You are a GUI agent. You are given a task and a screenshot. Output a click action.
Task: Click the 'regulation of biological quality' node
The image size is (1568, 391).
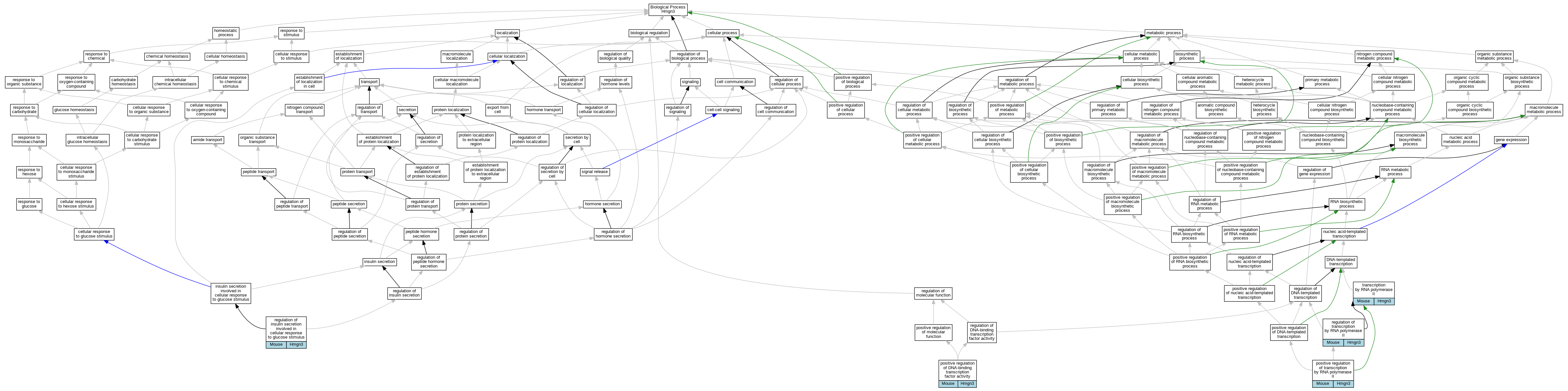[616, 56]
